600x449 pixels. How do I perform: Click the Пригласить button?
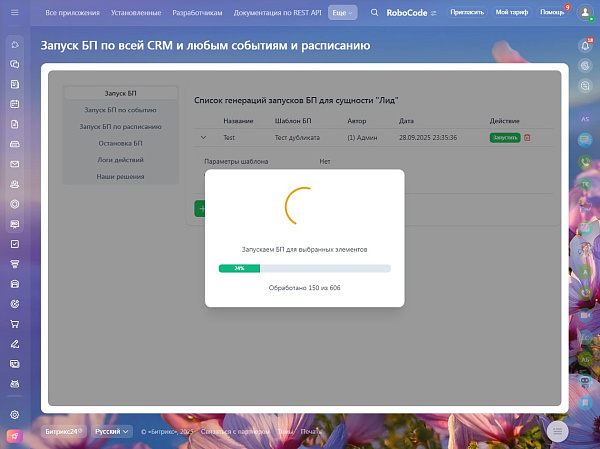pos(467,12)
